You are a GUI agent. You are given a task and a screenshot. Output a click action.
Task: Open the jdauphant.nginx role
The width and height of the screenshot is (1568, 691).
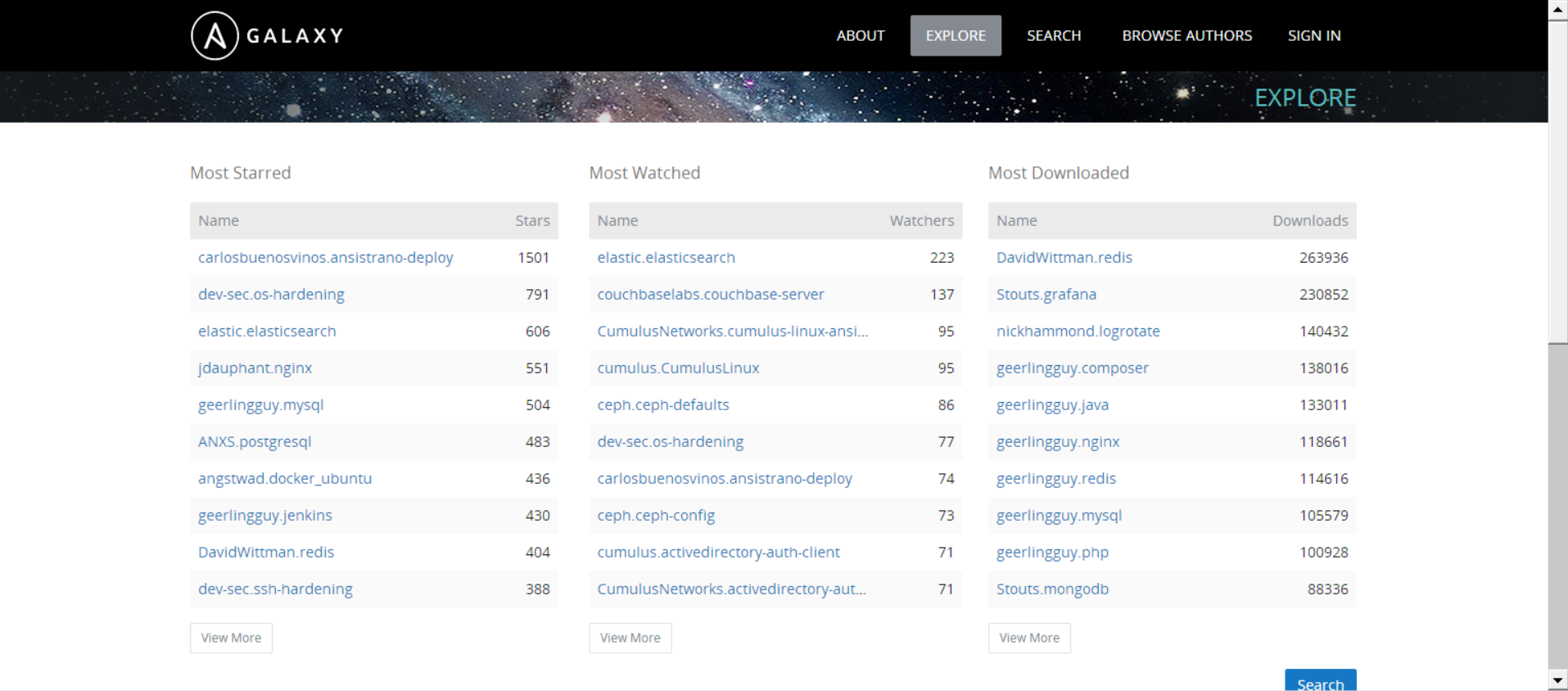255,368
